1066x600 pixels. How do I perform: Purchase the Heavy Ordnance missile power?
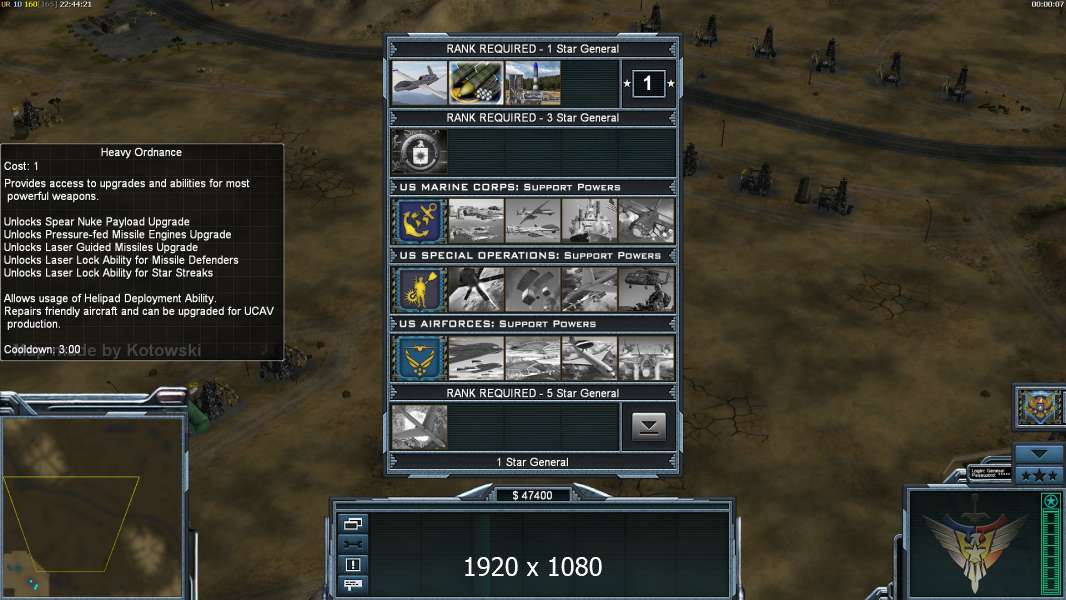[476, 83]
